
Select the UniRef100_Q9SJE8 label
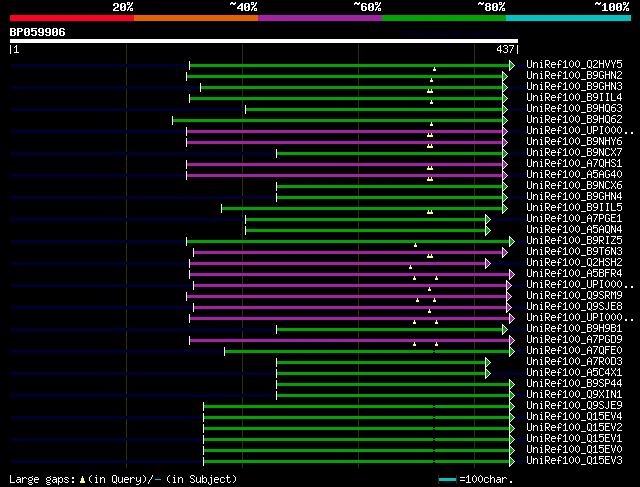(574, 307)
